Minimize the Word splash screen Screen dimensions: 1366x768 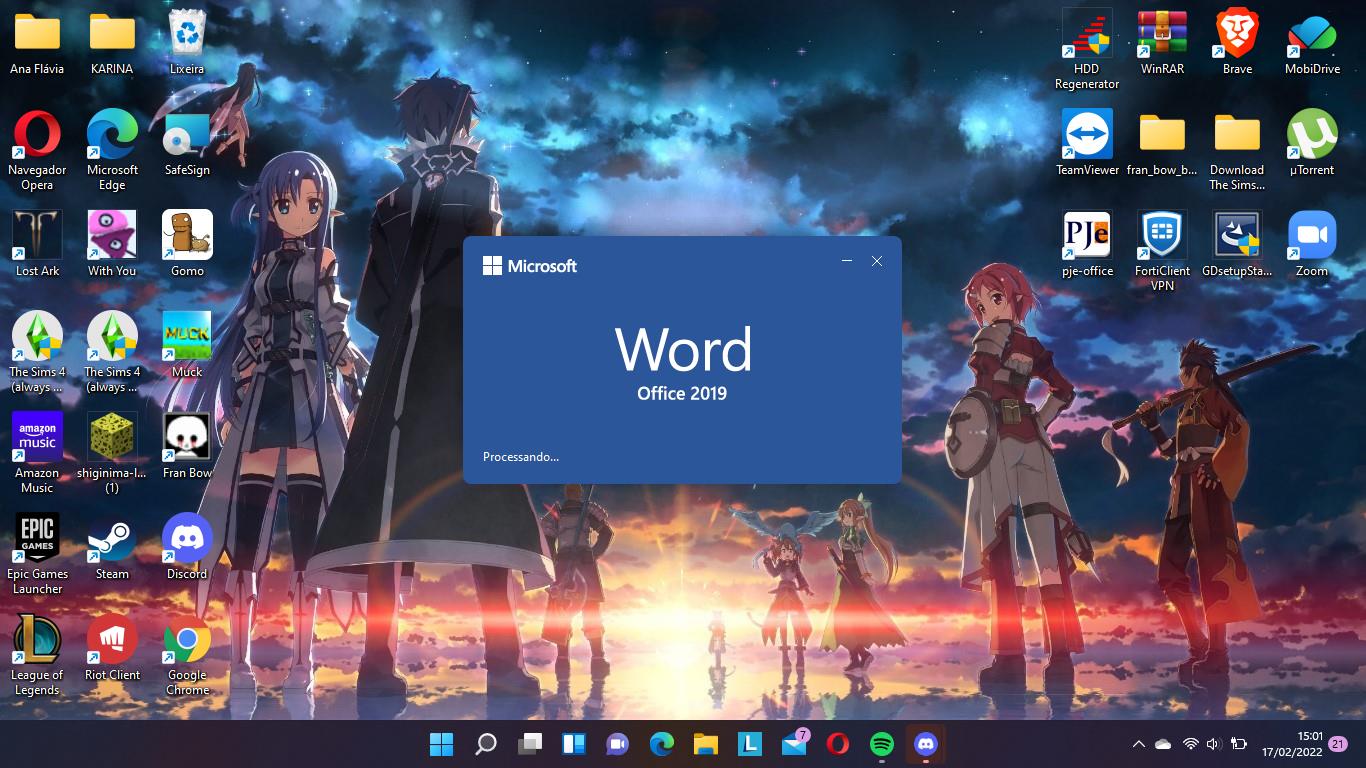pyautogui.click(x=847, y=261)
